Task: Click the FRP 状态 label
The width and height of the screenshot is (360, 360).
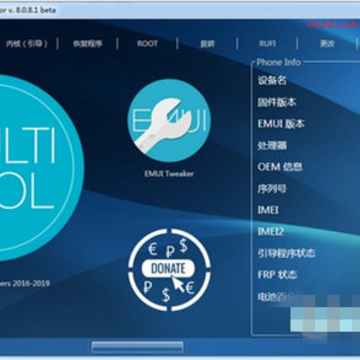Action: (x=277, y=275)
